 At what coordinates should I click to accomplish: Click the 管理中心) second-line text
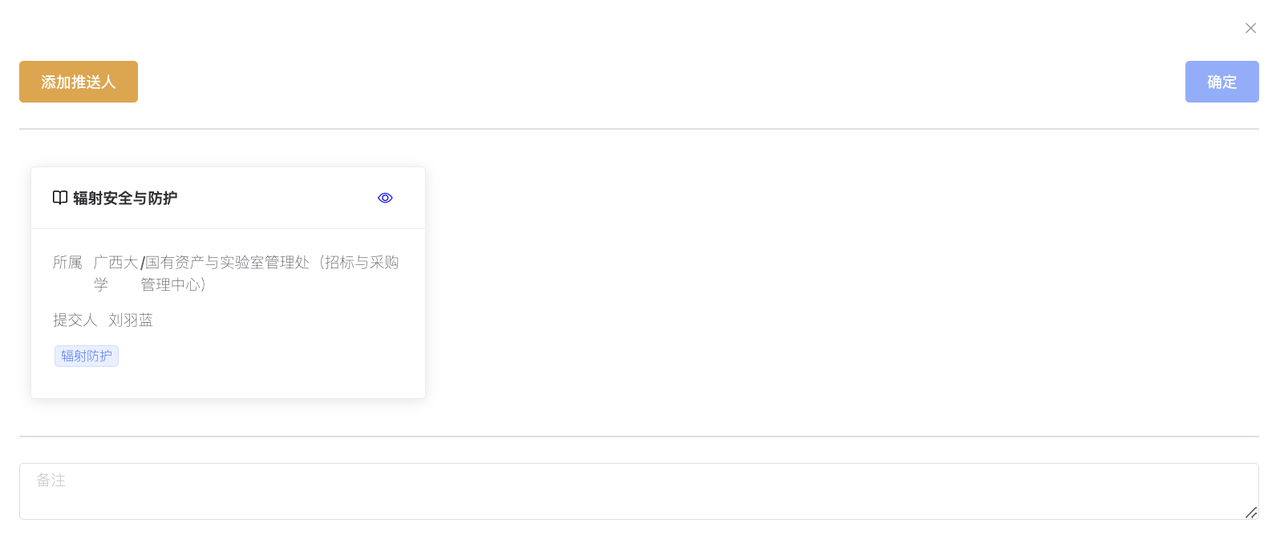(x=173, y=285)
